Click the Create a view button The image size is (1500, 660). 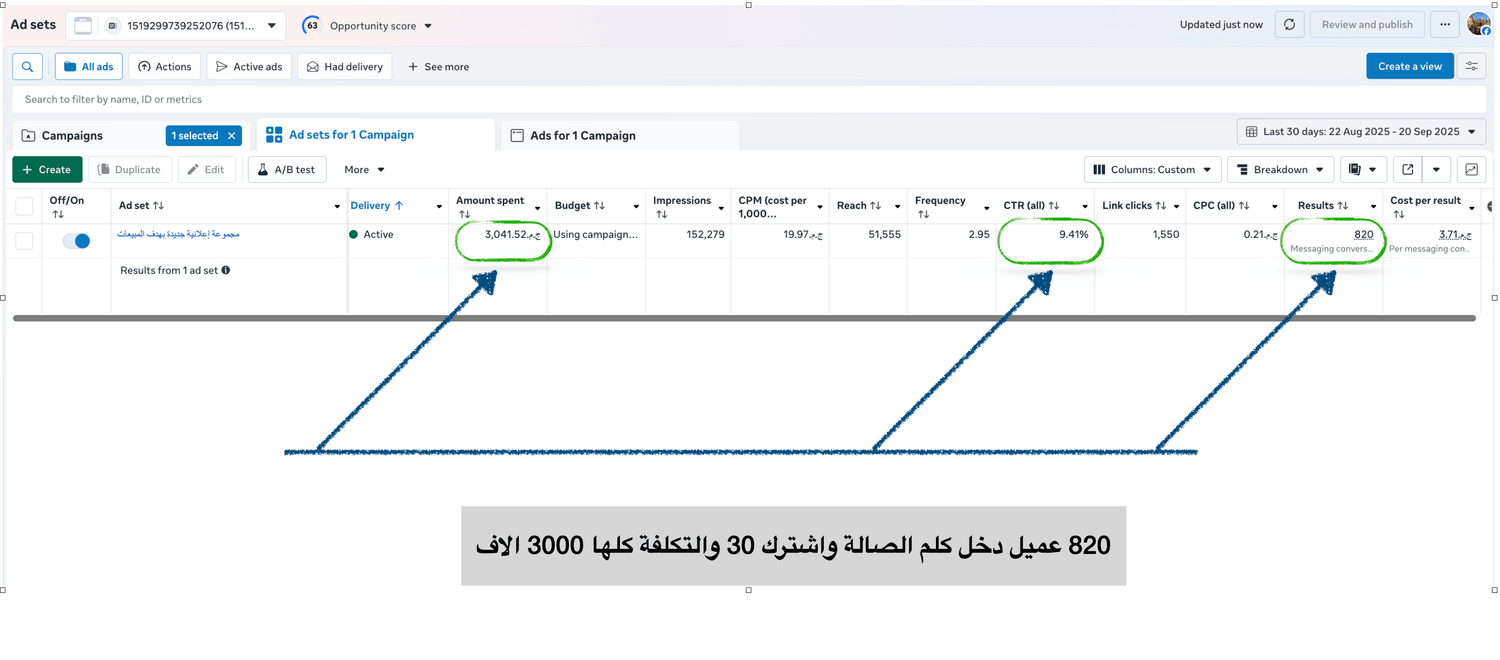point(1410,67)
